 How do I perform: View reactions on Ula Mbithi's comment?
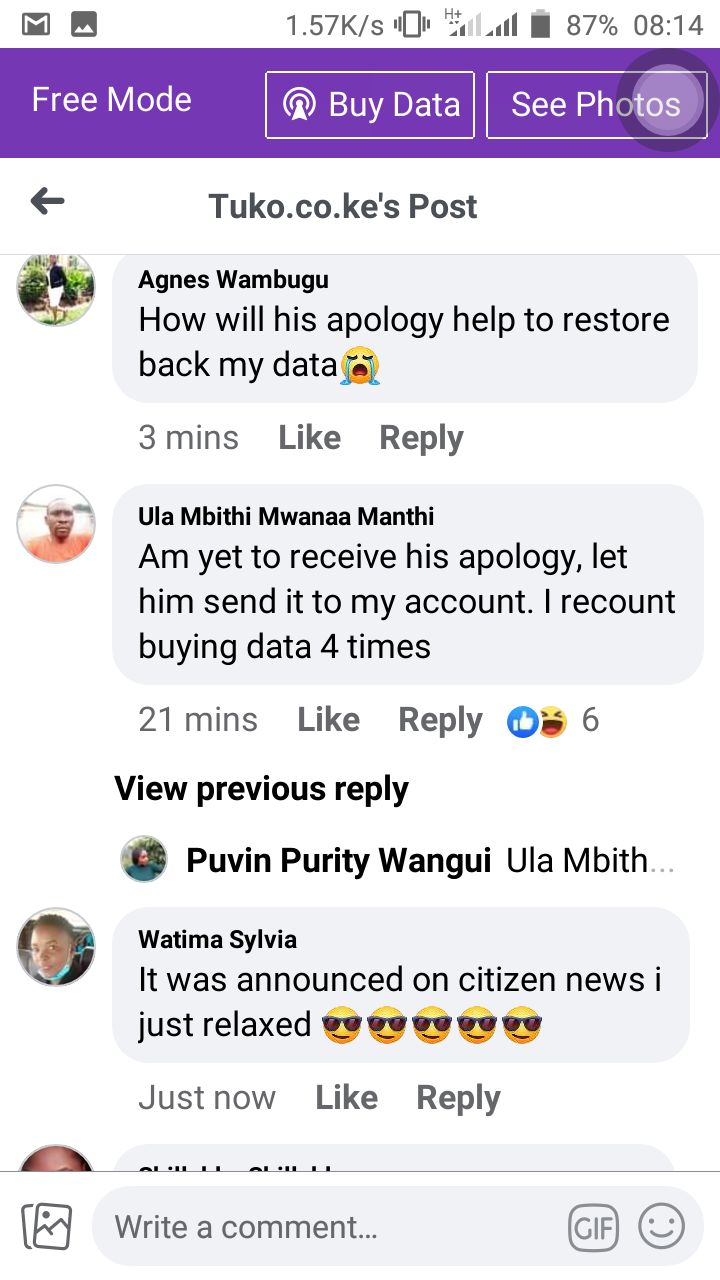coord(553,720)
